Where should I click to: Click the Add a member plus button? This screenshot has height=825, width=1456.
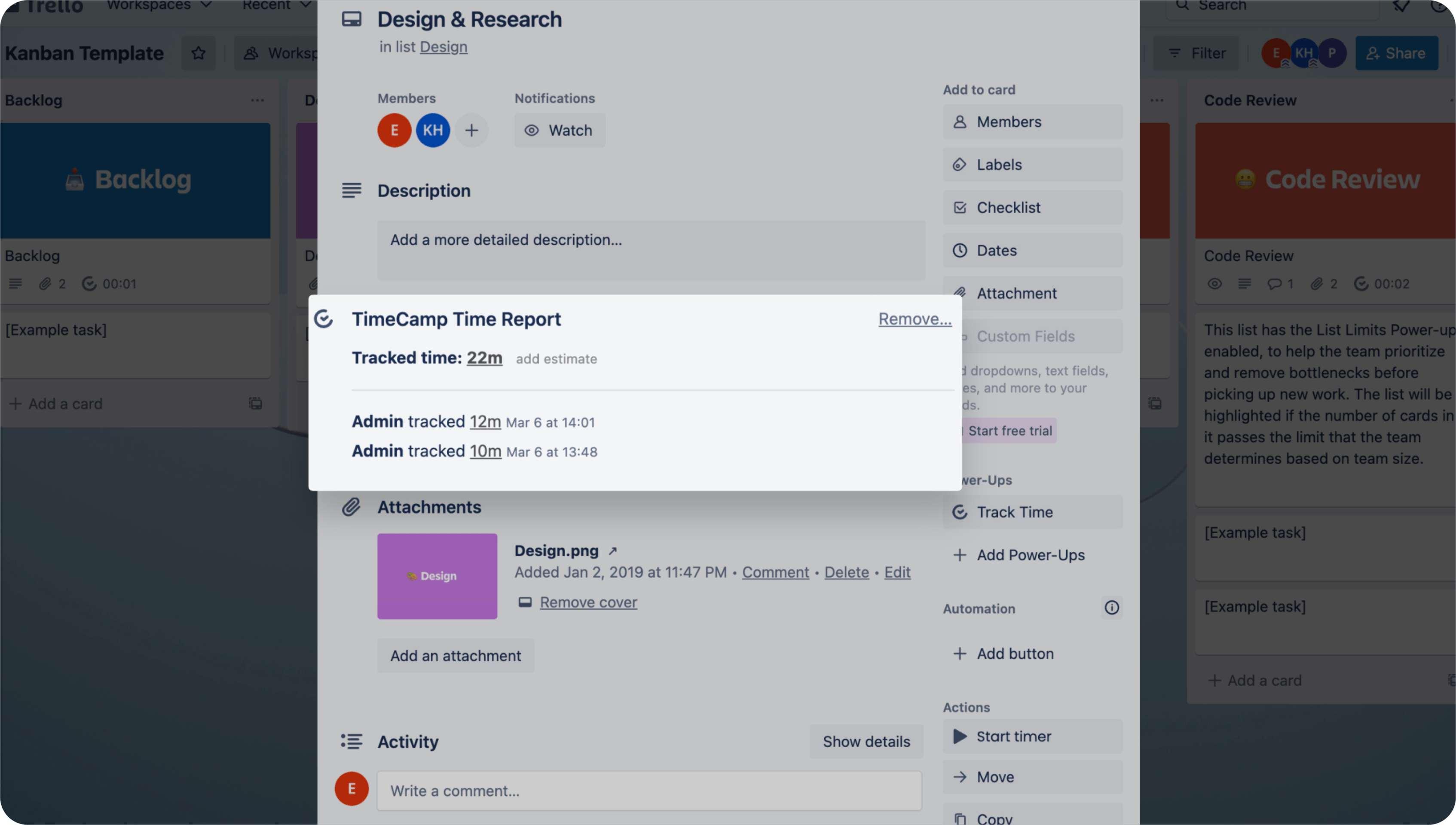[471, 130]
